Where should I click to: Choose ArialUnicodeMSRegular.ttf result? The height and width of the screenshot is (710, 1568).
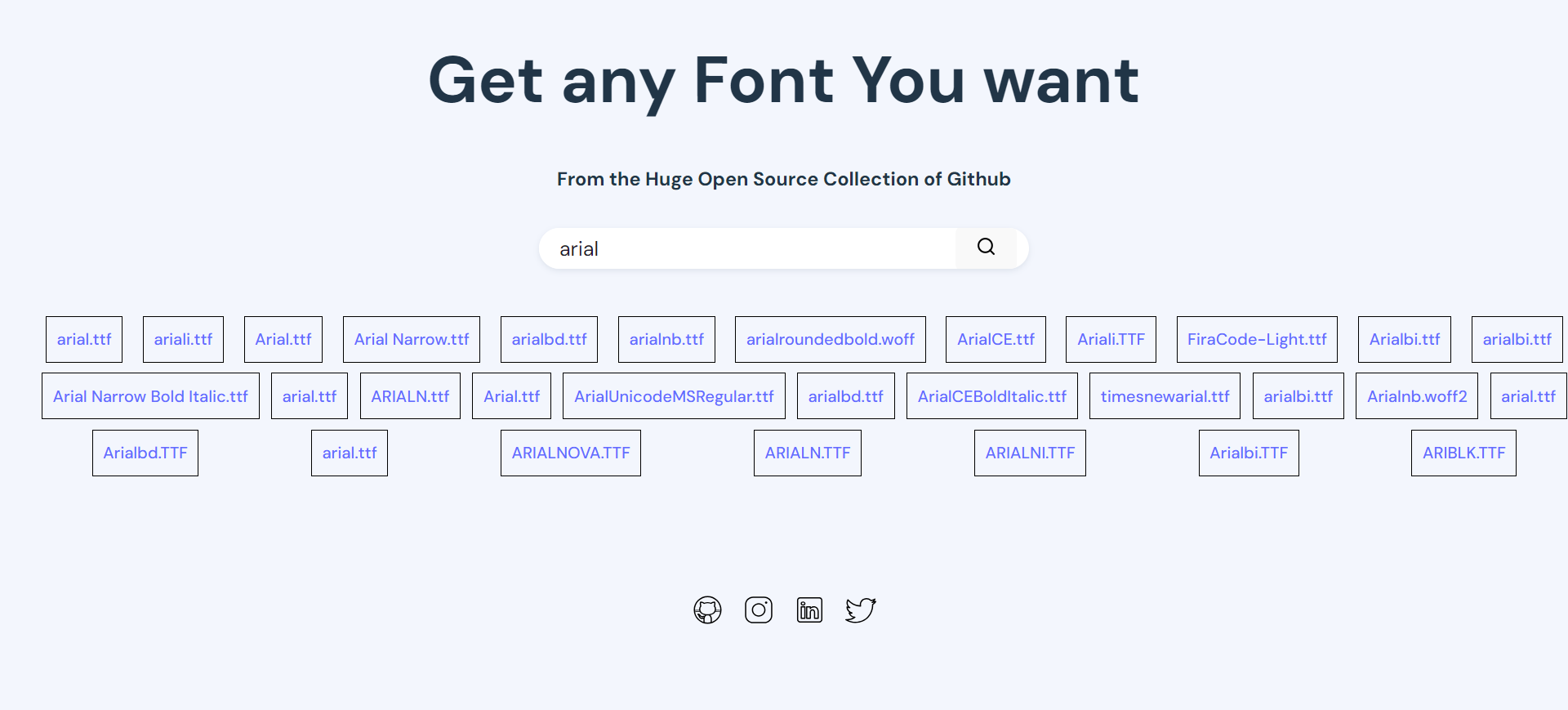coord(674,396)
